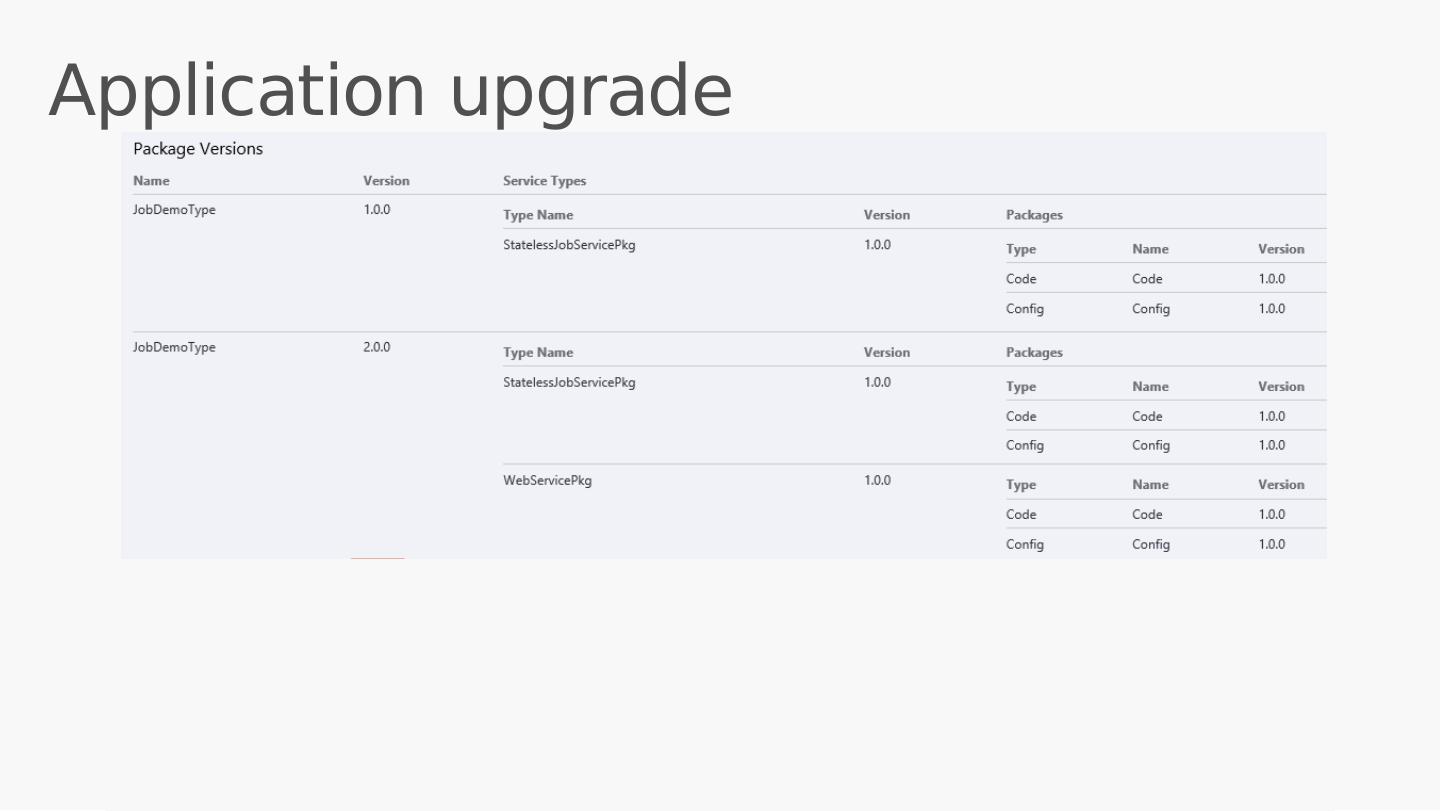Select JobDemoType in the version 1.0.0 row
Viewport: 1441px width, 811px height.
pos(174,210)
